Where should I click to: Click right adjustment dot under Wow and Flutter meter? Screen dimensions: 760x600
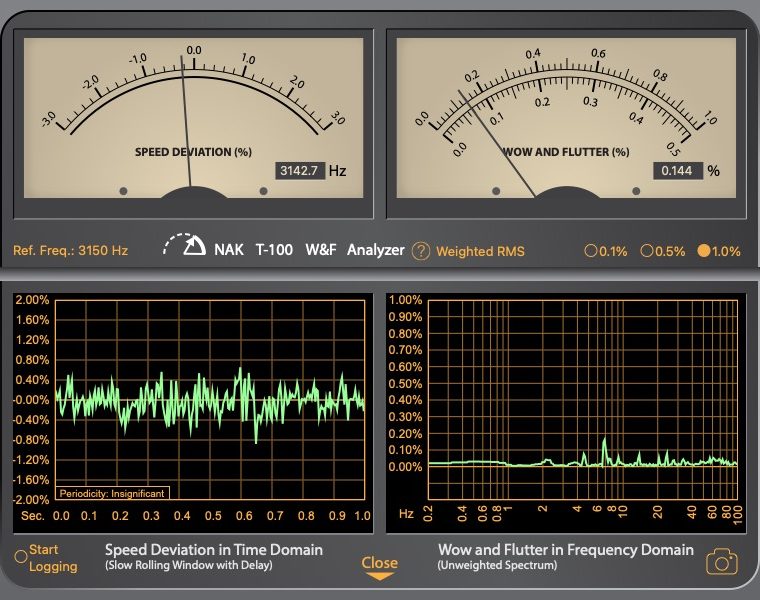(x=634, y=190)
